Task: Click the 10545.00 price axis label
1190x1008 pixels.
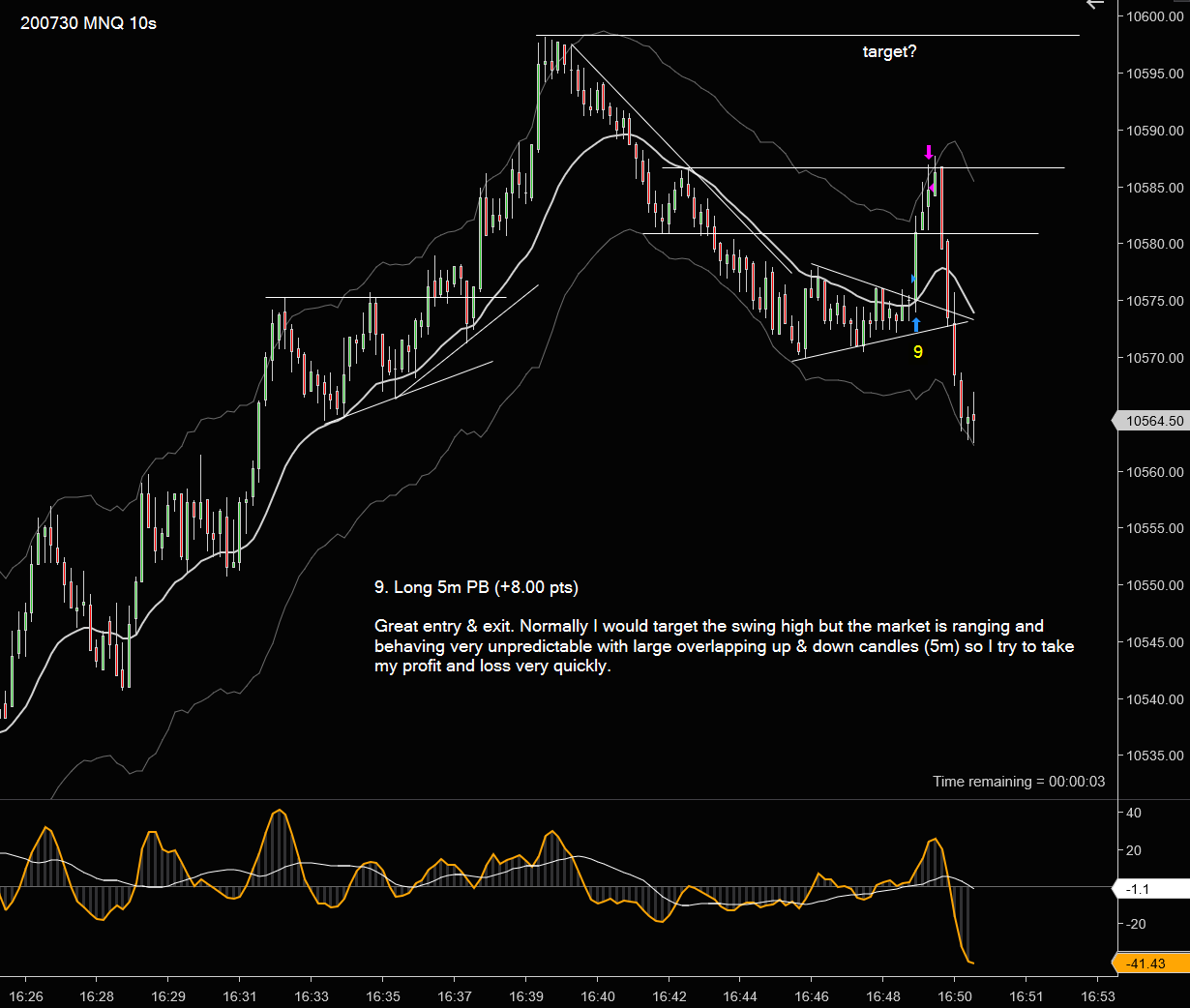Action: point(1154,642)
